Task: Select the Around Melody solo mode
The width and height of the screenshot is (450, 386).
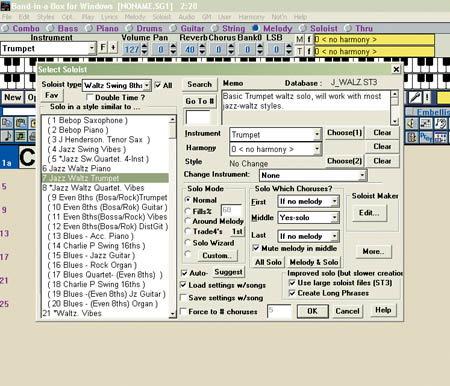Action: (x=188, y=221)
